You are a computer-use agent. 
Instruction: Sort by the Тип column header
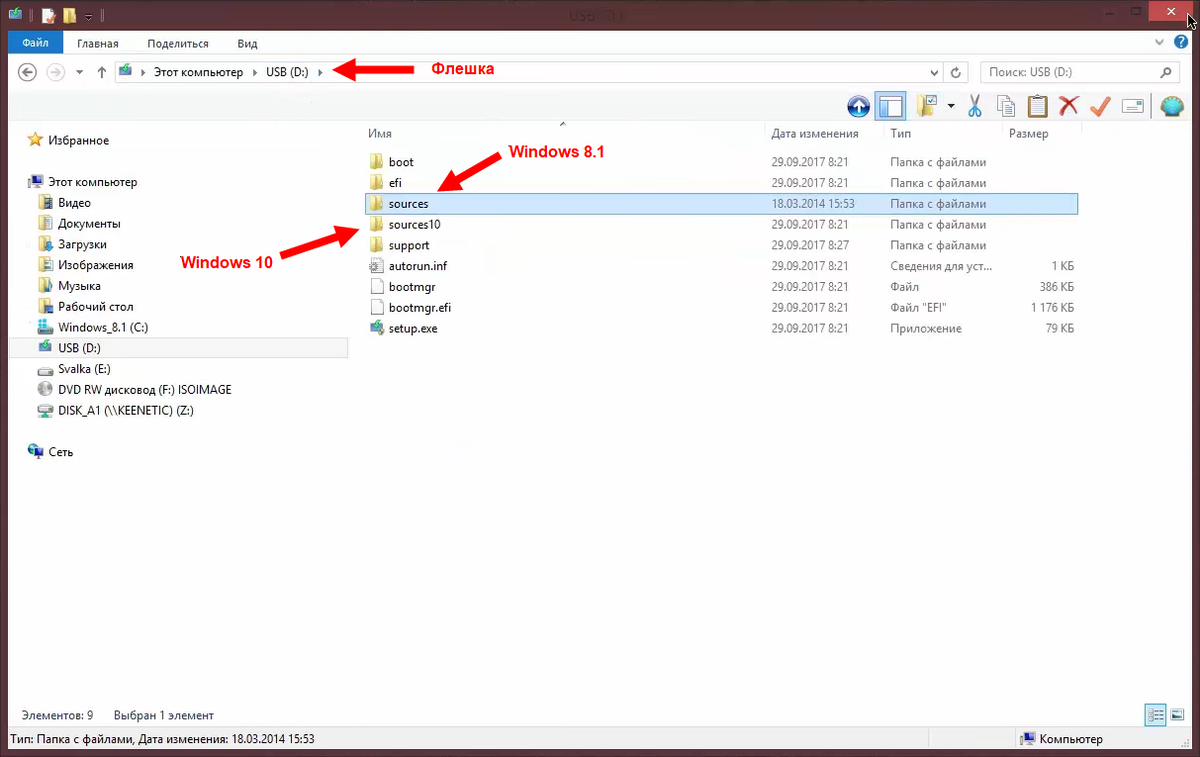(x=900, y=133)
